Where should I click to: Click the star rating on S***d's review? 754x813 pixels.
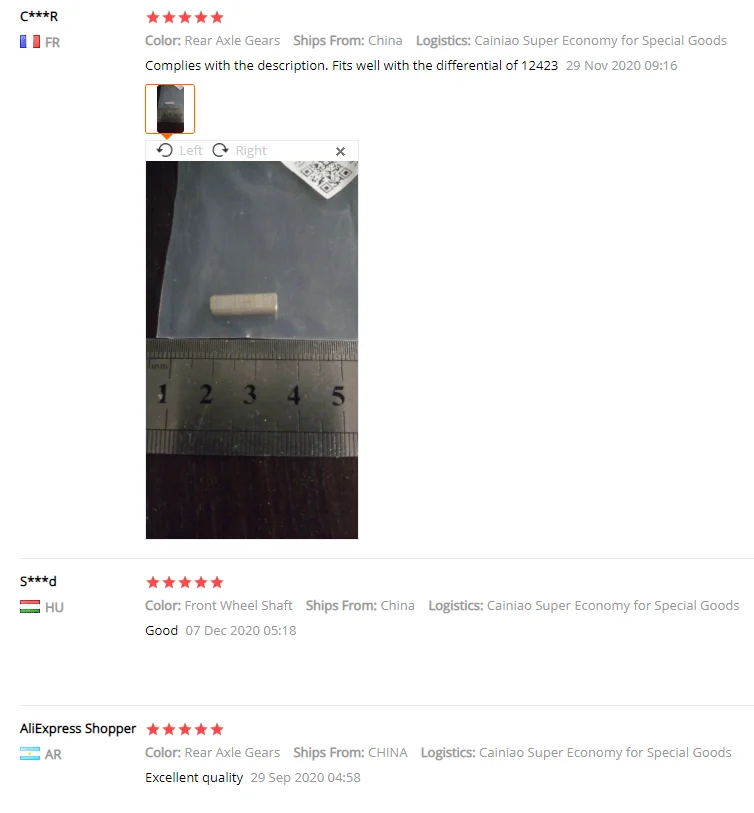(185, 582)
